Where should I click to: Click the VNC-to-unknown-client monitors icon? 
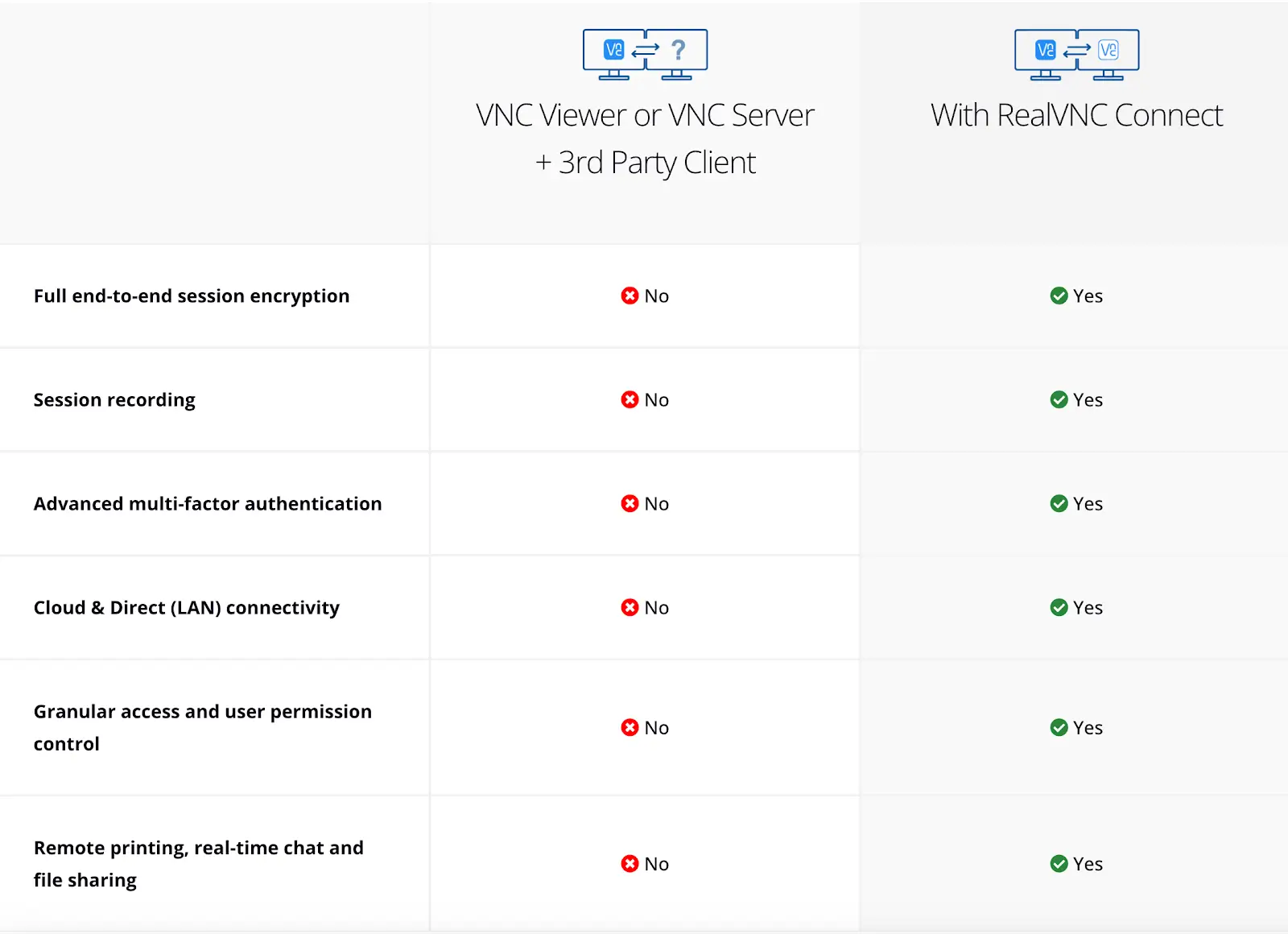pyautogui.click(x=645, y=54)
